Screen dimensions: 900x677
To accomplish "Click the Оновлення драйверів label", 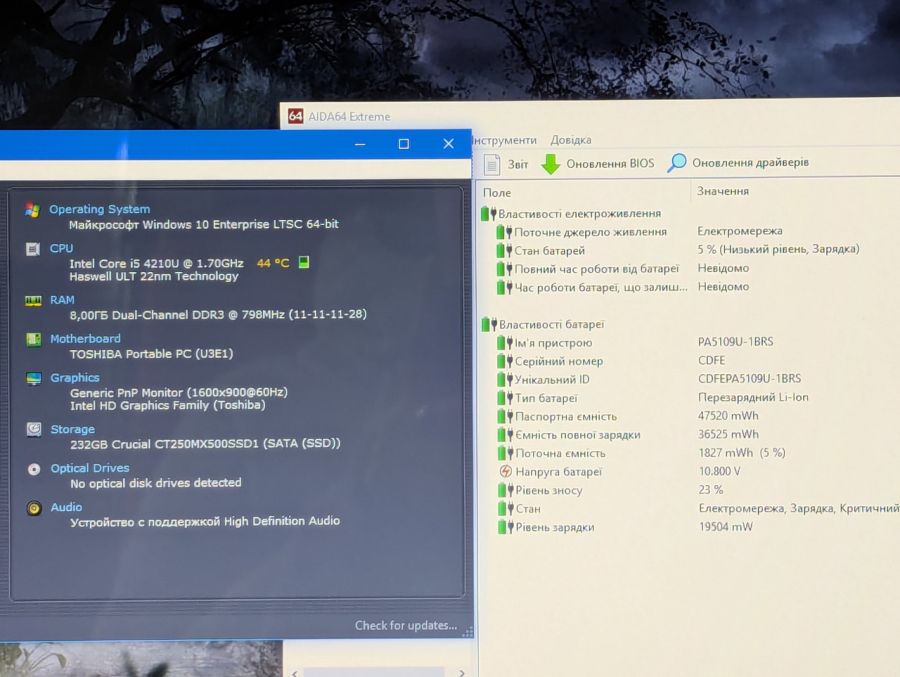I will (x=750, y=163).
